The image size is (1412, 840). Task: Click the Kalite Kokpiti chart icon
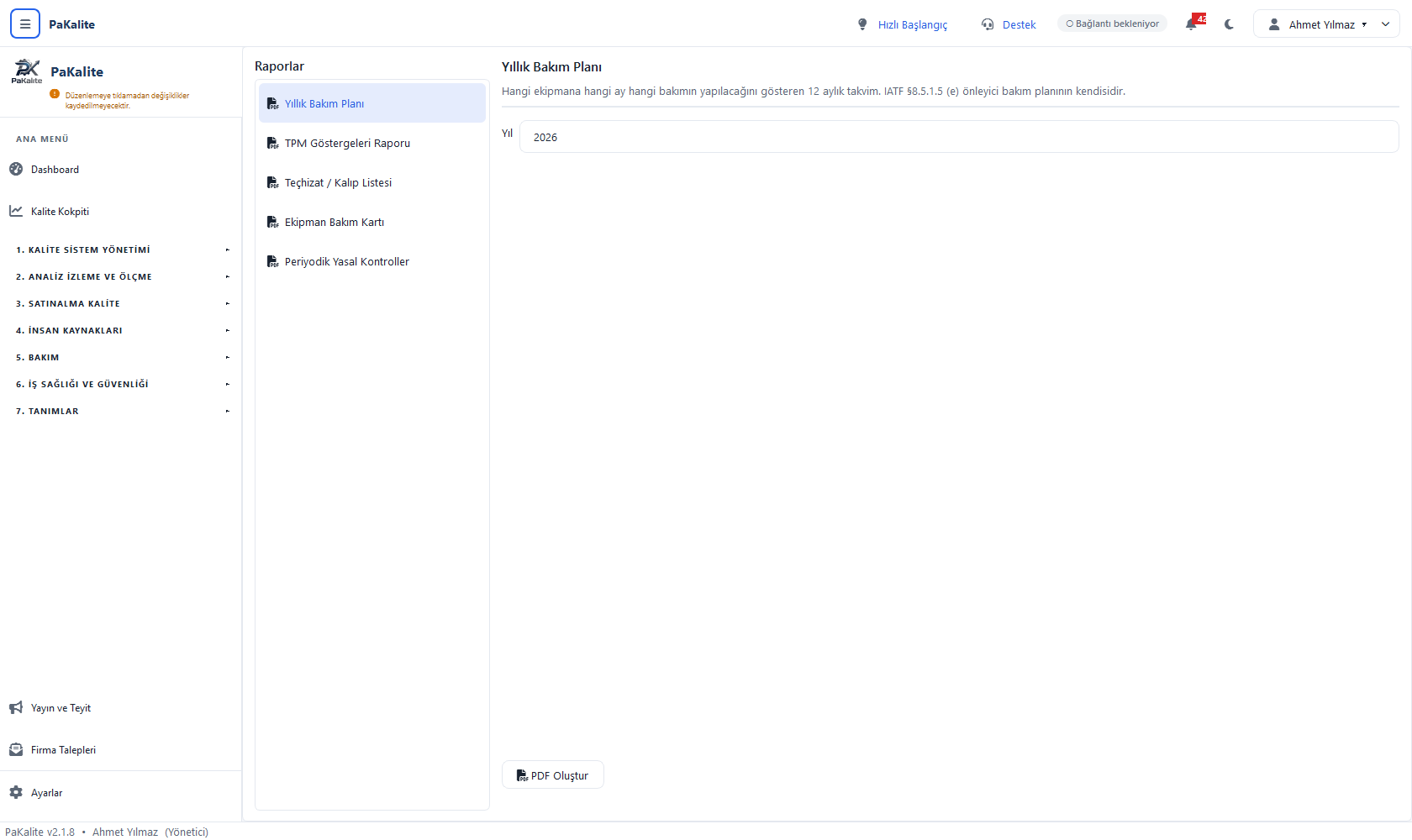point(16,211)
